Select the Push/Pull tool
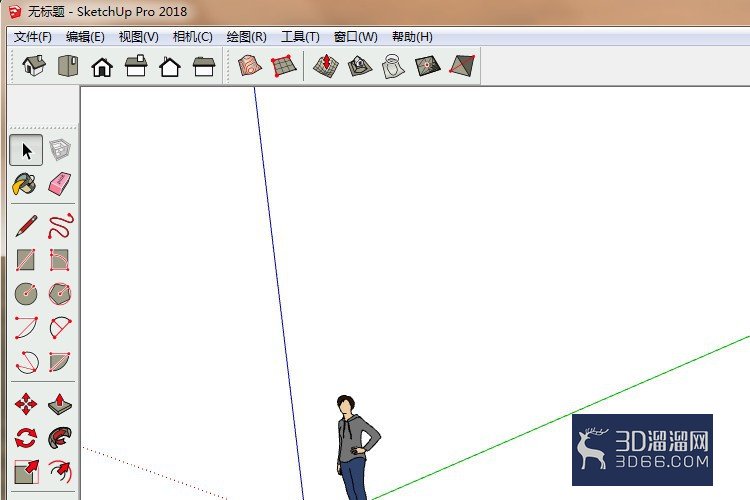This screenshot has height=500, width=750. click(60, 404)
